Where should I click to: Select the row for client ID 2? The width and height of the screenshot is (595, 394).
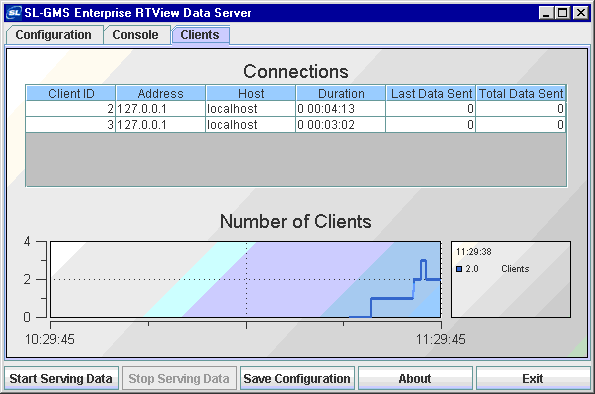click(x=296, y=109)
